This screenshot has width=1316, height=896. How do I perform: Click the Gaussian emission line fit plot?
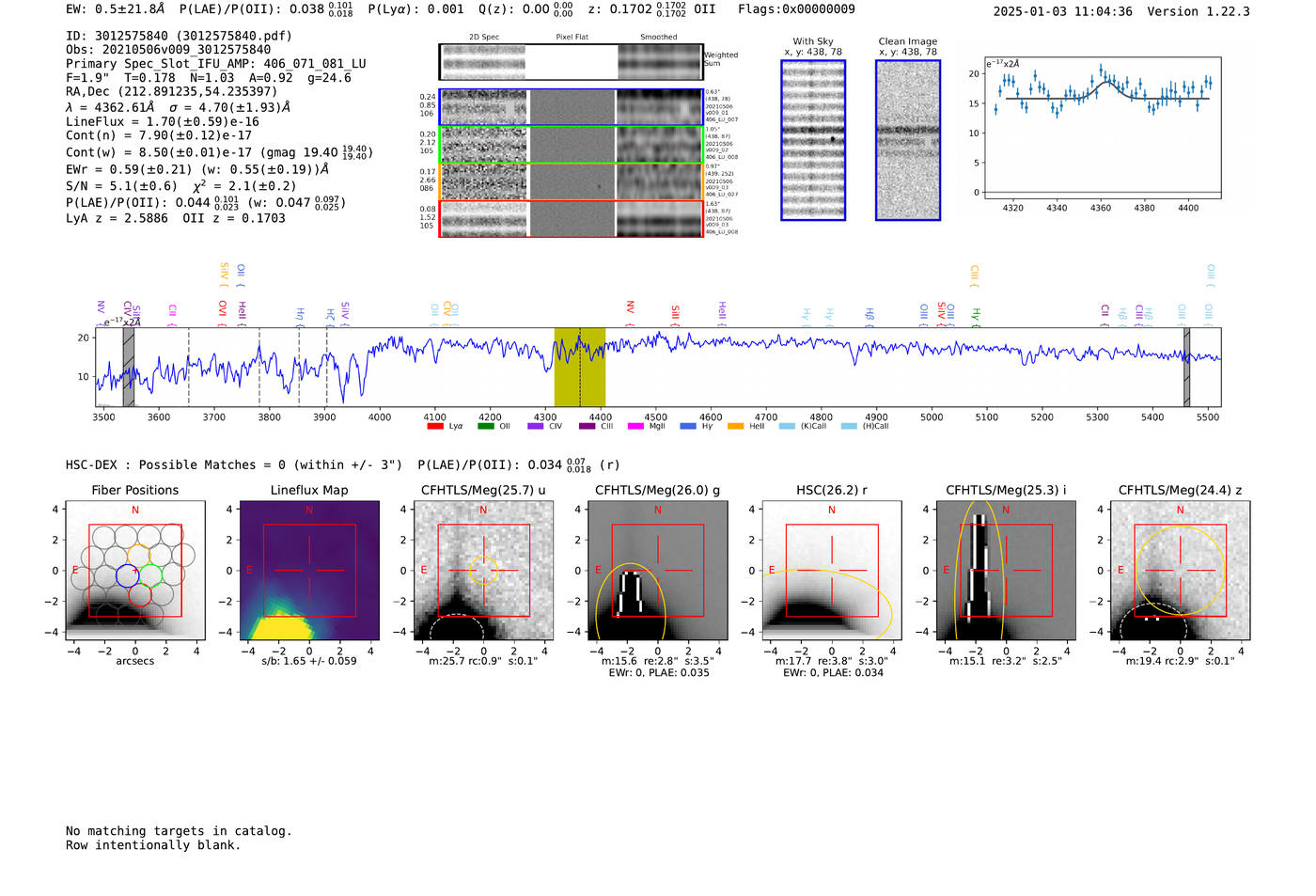click(x=1102, y=128)
